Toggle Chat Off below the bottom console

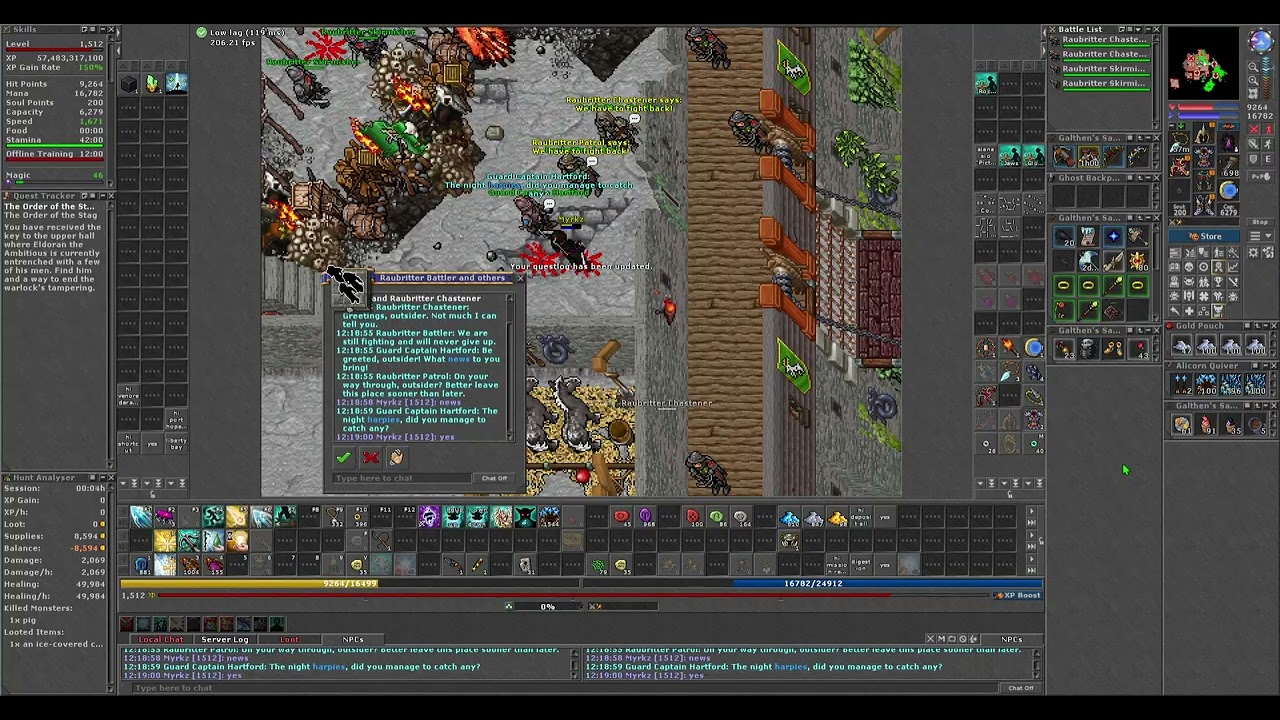(1021, 688)
